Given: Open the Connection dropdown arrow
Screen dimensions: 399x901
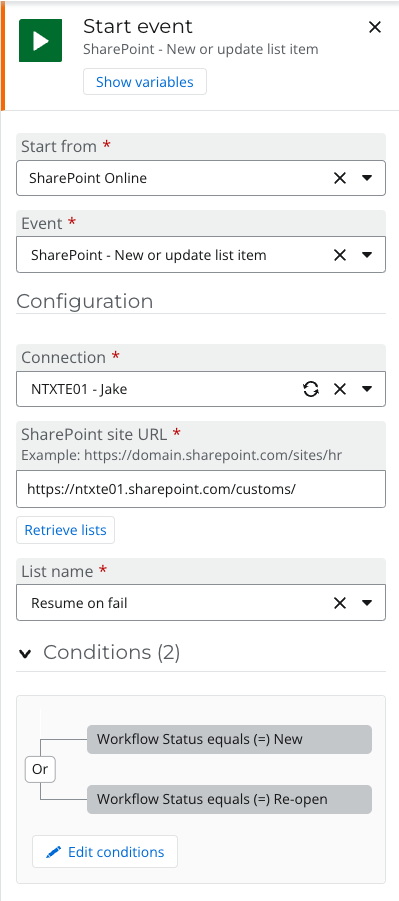Looking at the screenshot, I should coord(367,389).
